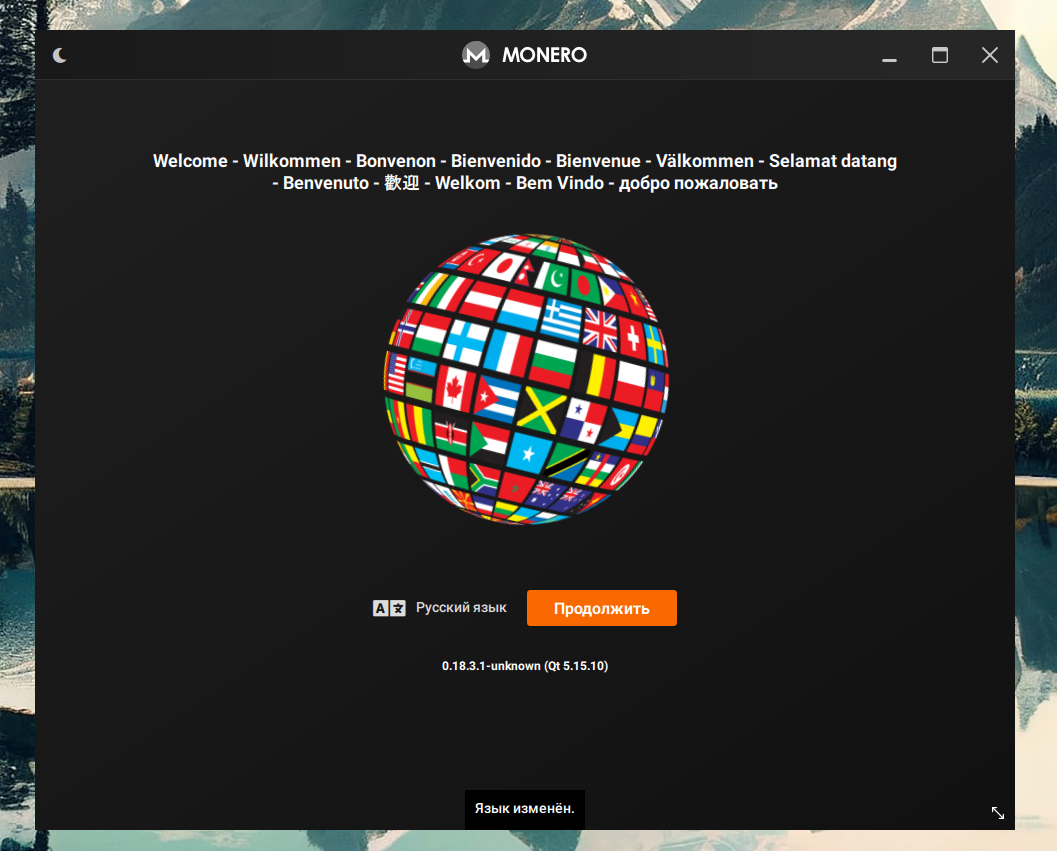Click the Cuban flag on the globe
The width and height of the screenshot is (1057, 851).
pos(497,398)
